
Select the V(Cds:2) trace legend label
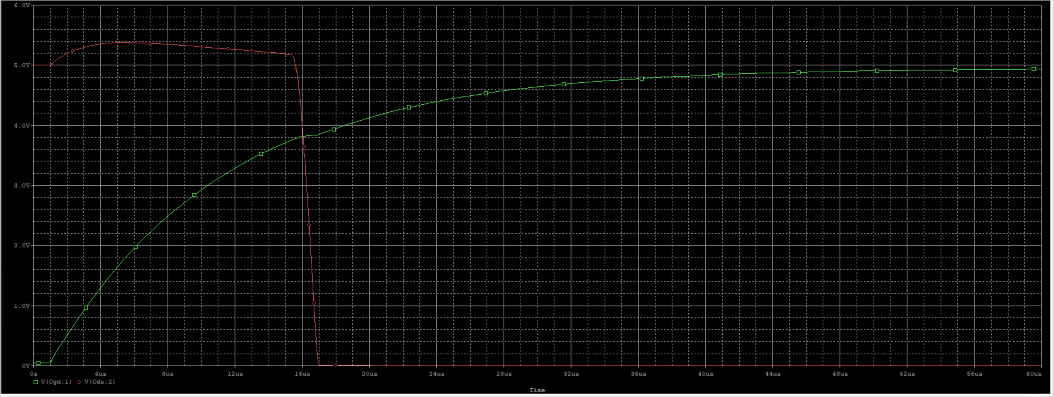pos(99,382)
